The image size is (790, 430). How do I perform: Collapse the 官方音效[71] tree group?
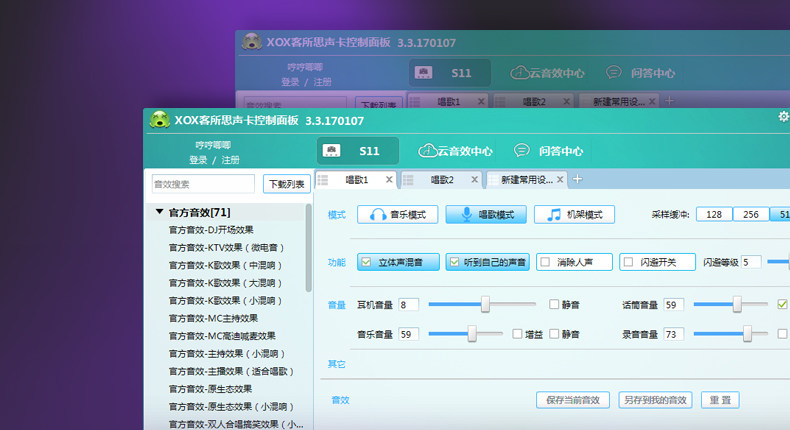point(159,212)
